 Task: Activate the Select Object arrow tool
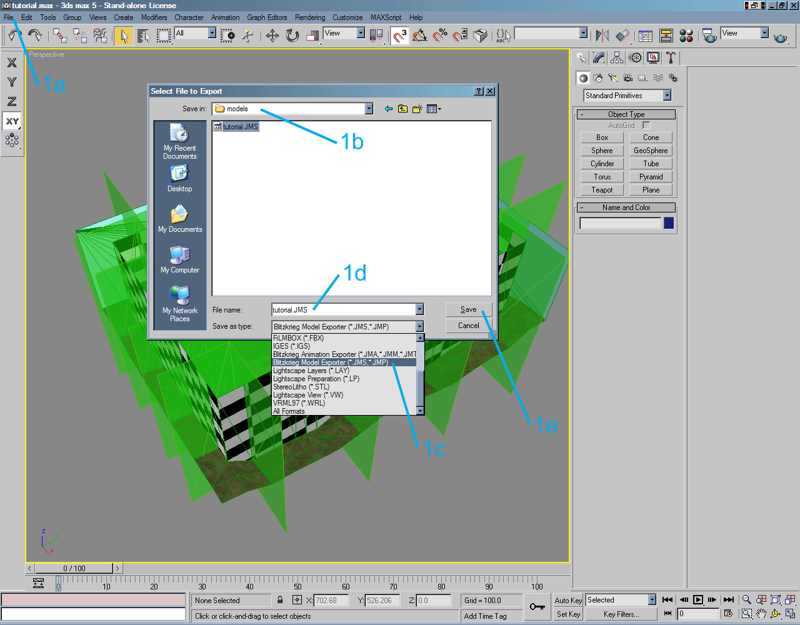(x=123, y=35)
